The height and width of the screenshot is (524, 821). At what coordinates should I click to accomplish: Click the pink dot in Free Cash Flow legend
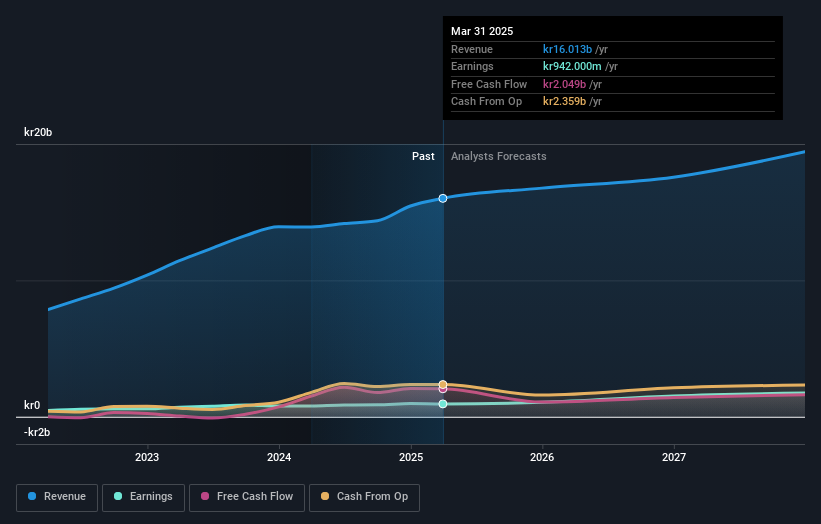tap(205, 496)
